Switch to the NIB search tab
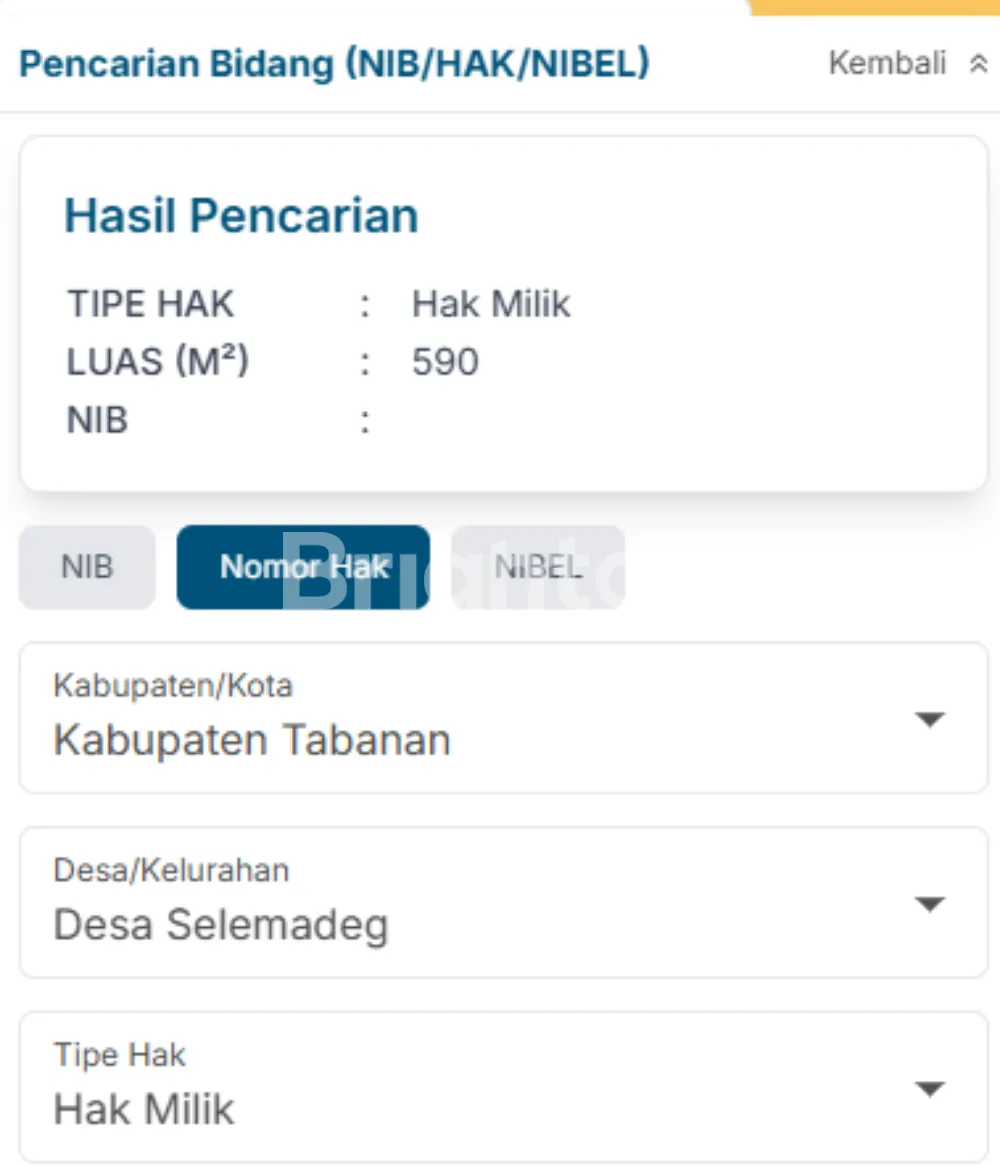1000x1166 pixels. [x=87, y=567]
